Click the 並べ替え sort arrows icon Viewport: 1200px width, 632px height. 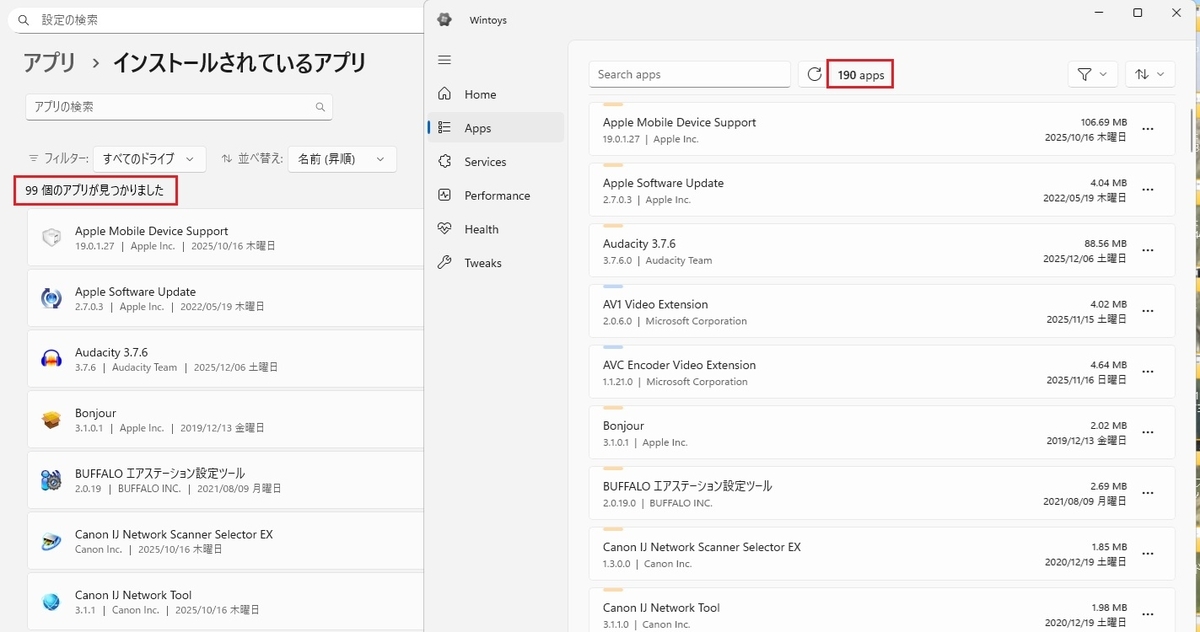(x=227, y=159)
